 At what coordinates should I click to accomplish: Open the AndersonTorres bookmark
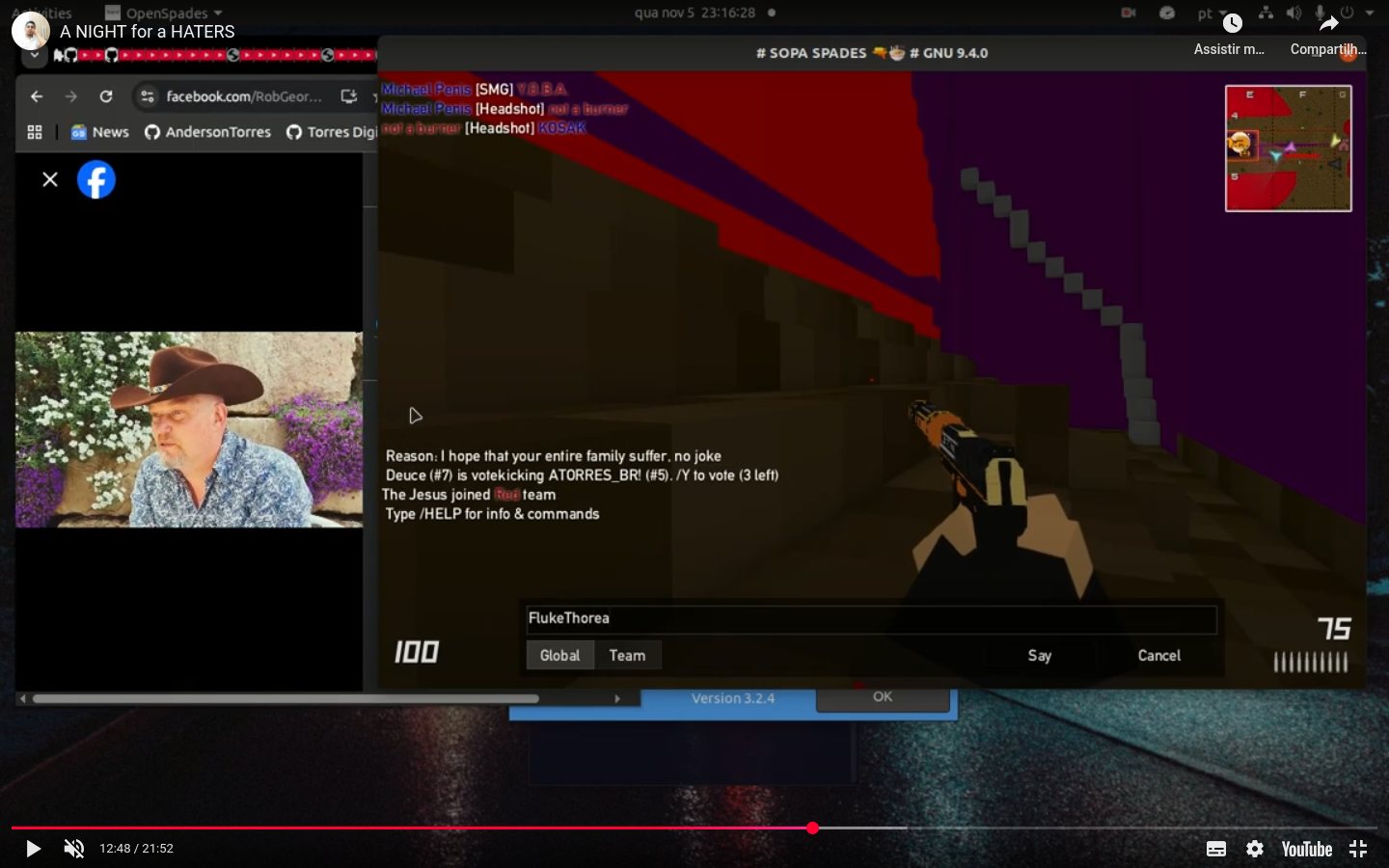208,132
